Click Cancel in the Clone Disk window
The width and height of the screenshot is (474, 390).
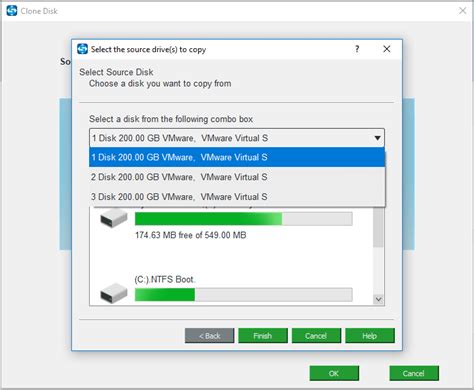tap(414, 373)
